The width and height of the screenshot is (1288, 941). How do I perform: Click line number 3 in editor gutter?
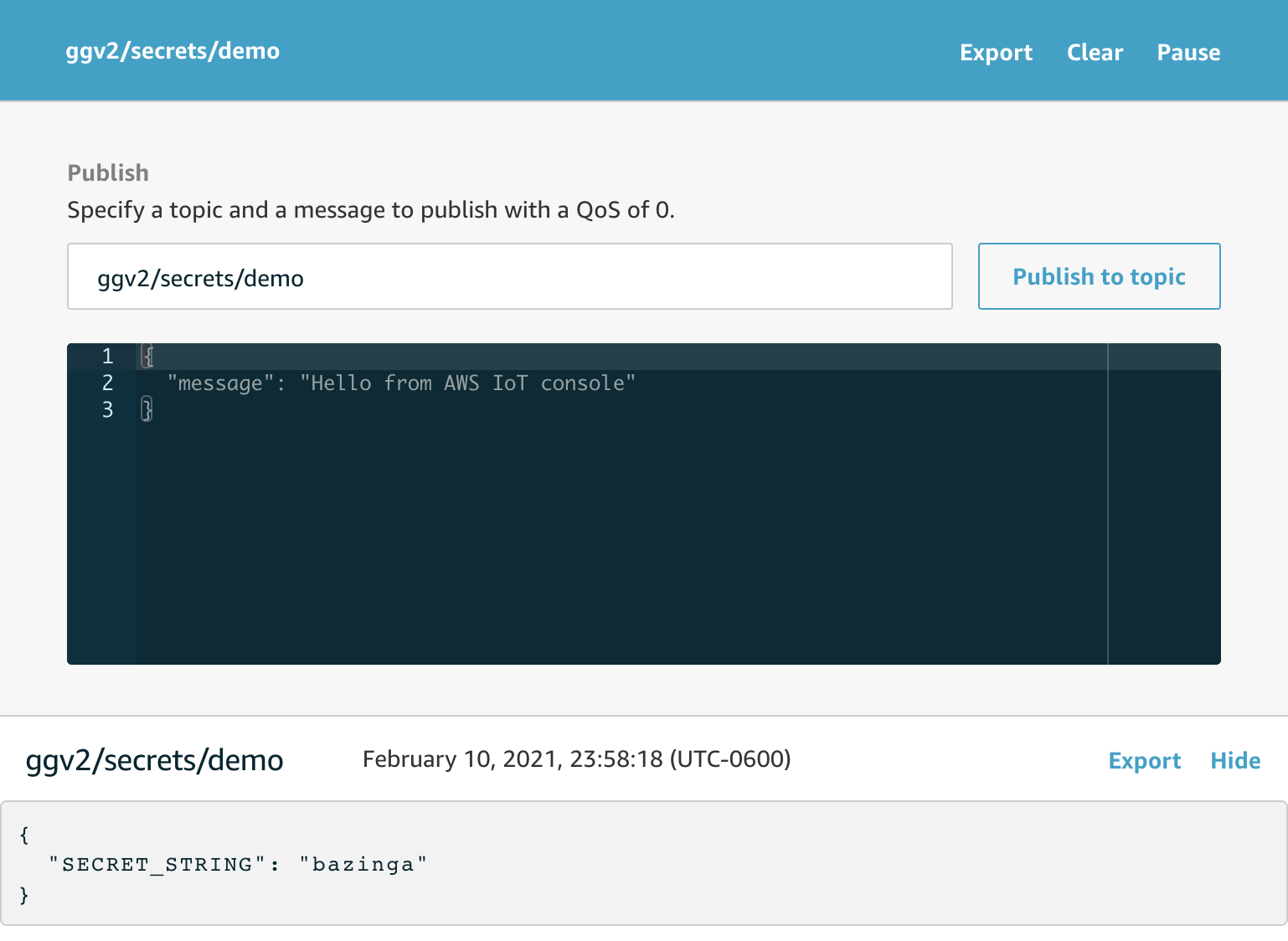[107, 409]
